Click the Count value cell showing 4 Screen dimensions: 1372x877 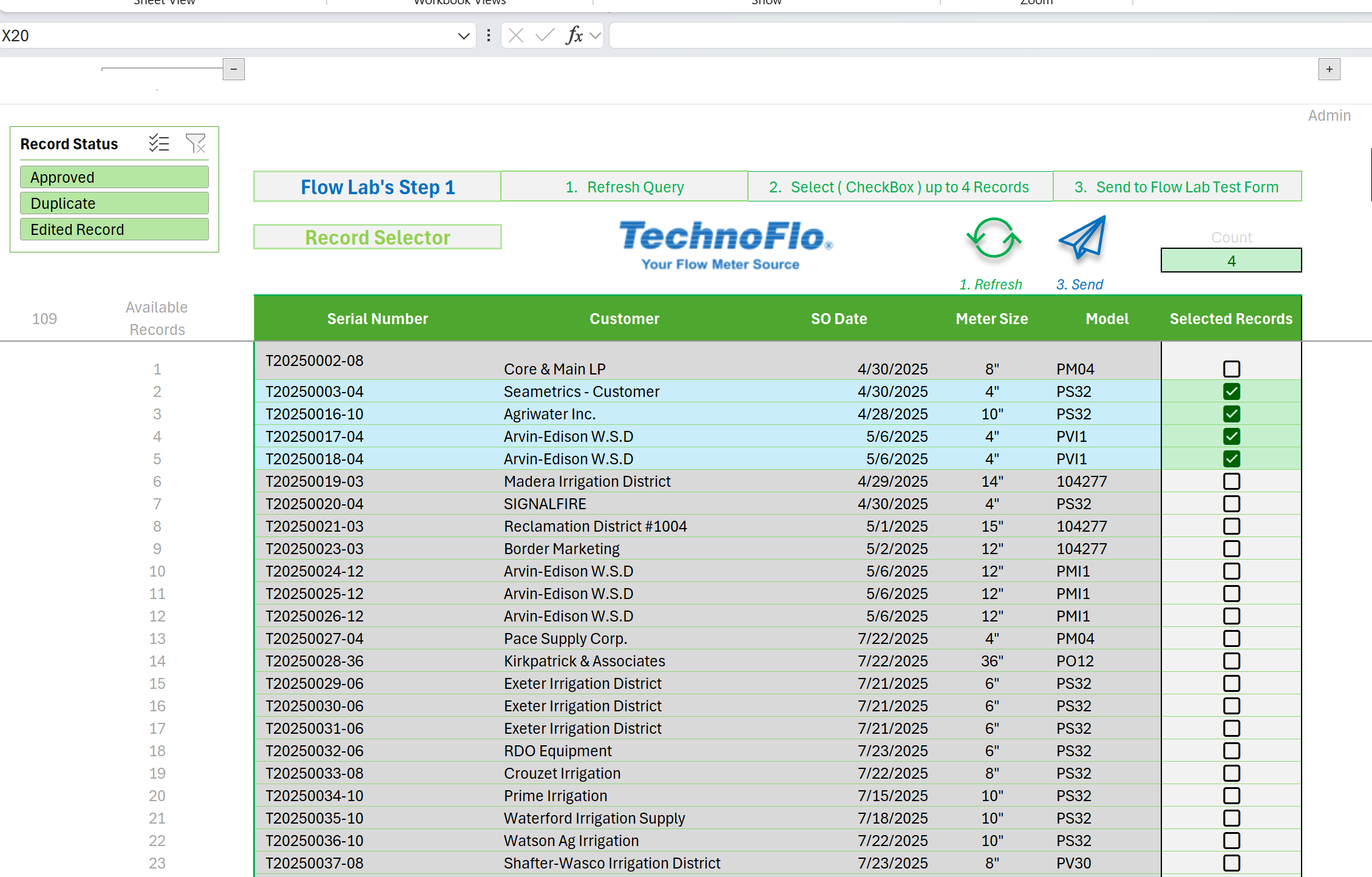click(x=1231, y=260)
